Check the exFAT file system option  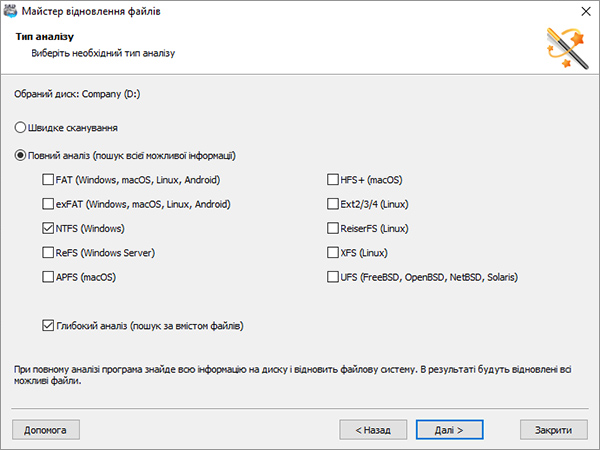pyautogui.click(x=48, y=204)
